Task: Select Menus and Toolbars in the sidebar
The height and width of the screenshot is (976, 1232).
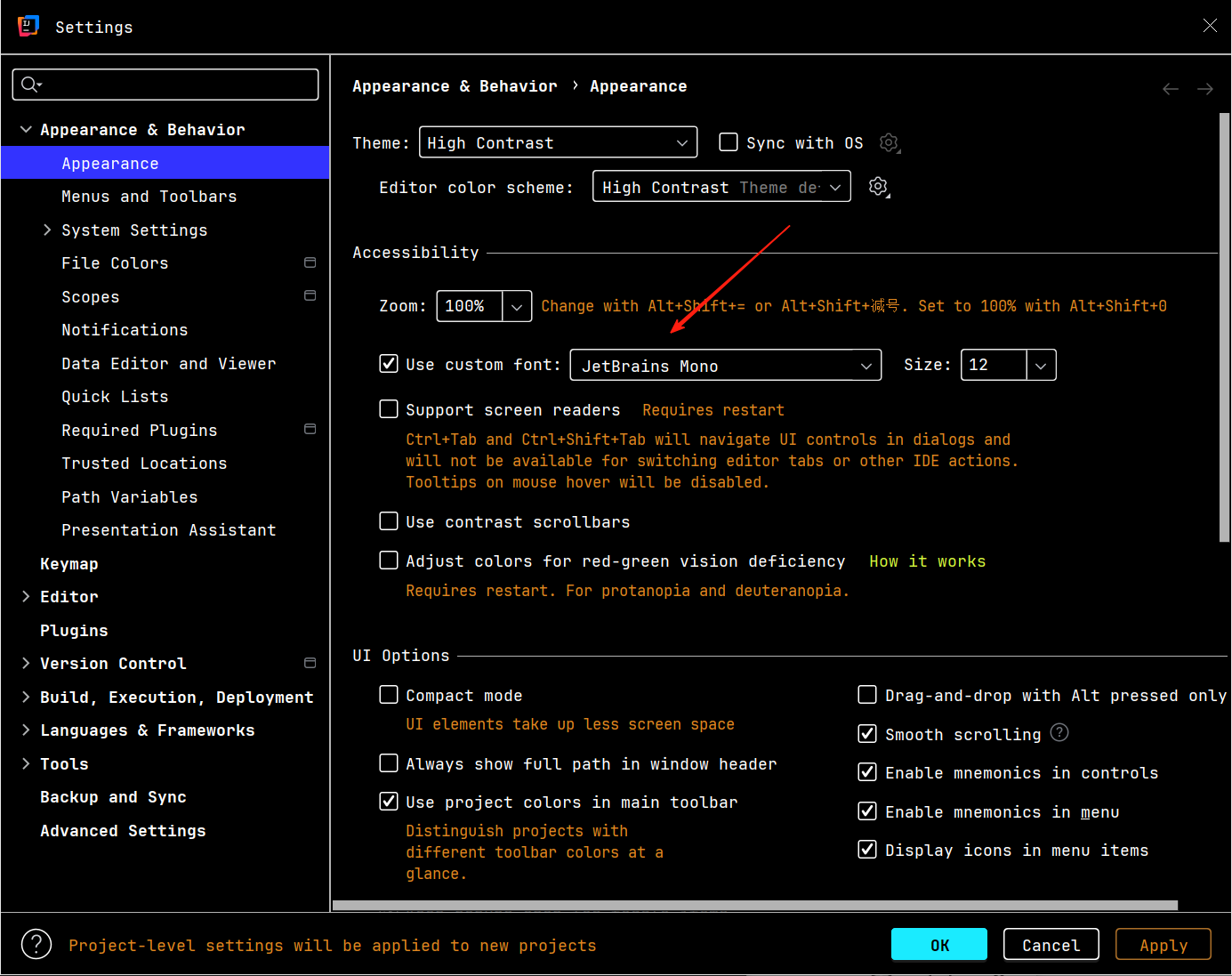Action: (x=149, y=197)
